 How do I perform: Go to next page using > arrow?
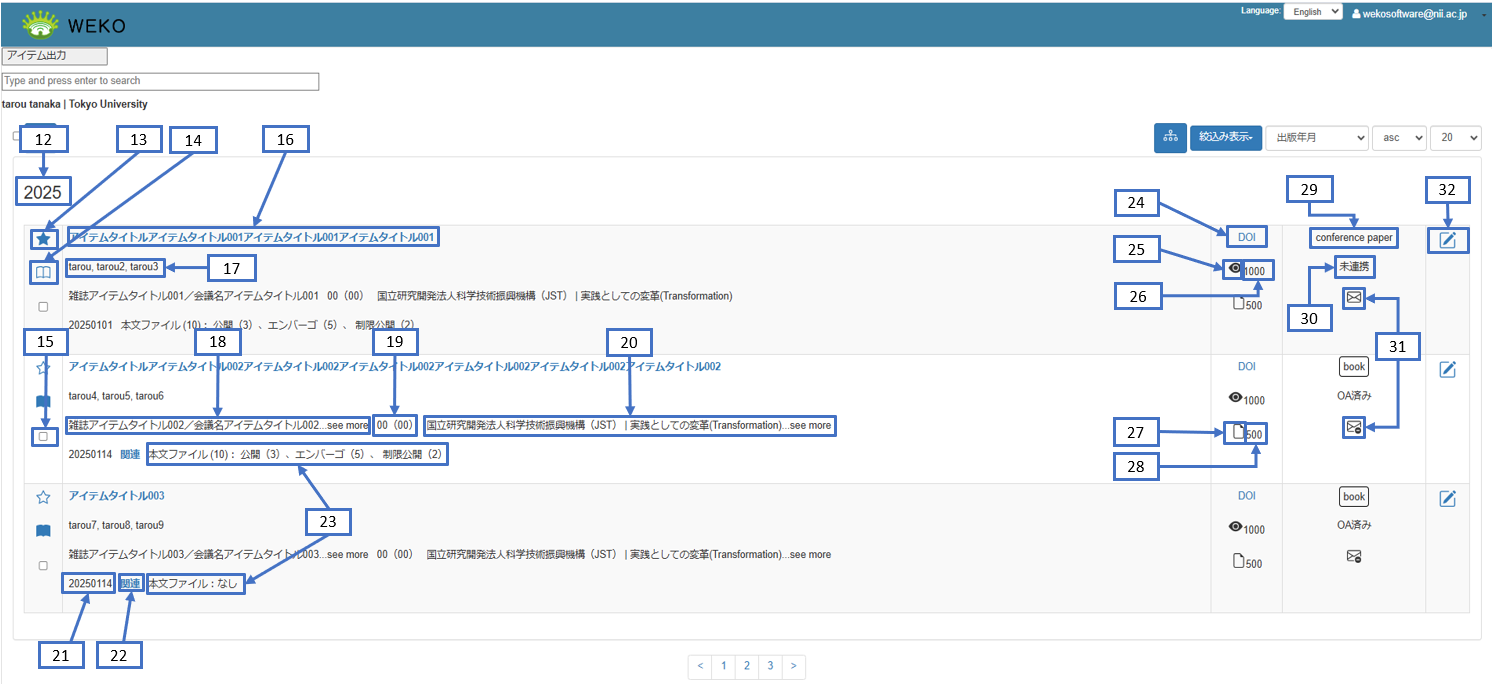(x=793, y=666)
